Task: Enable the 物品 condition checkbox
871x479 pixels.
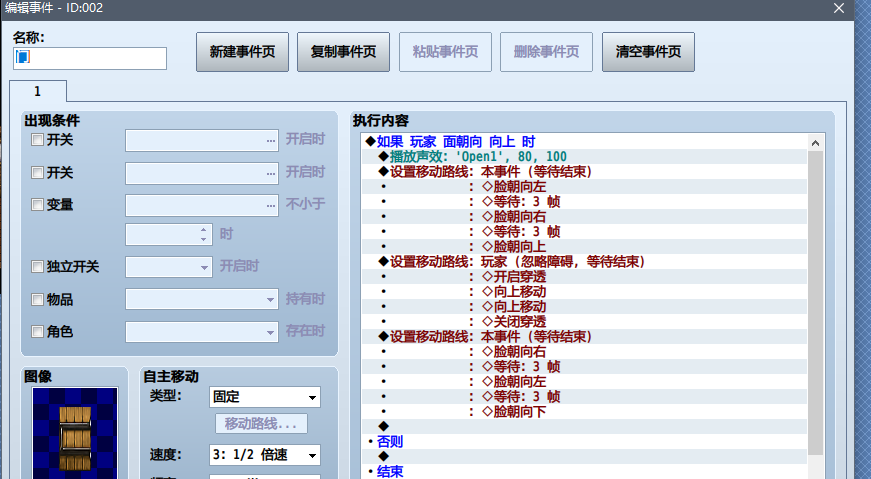Action: (x=37, y=300)
